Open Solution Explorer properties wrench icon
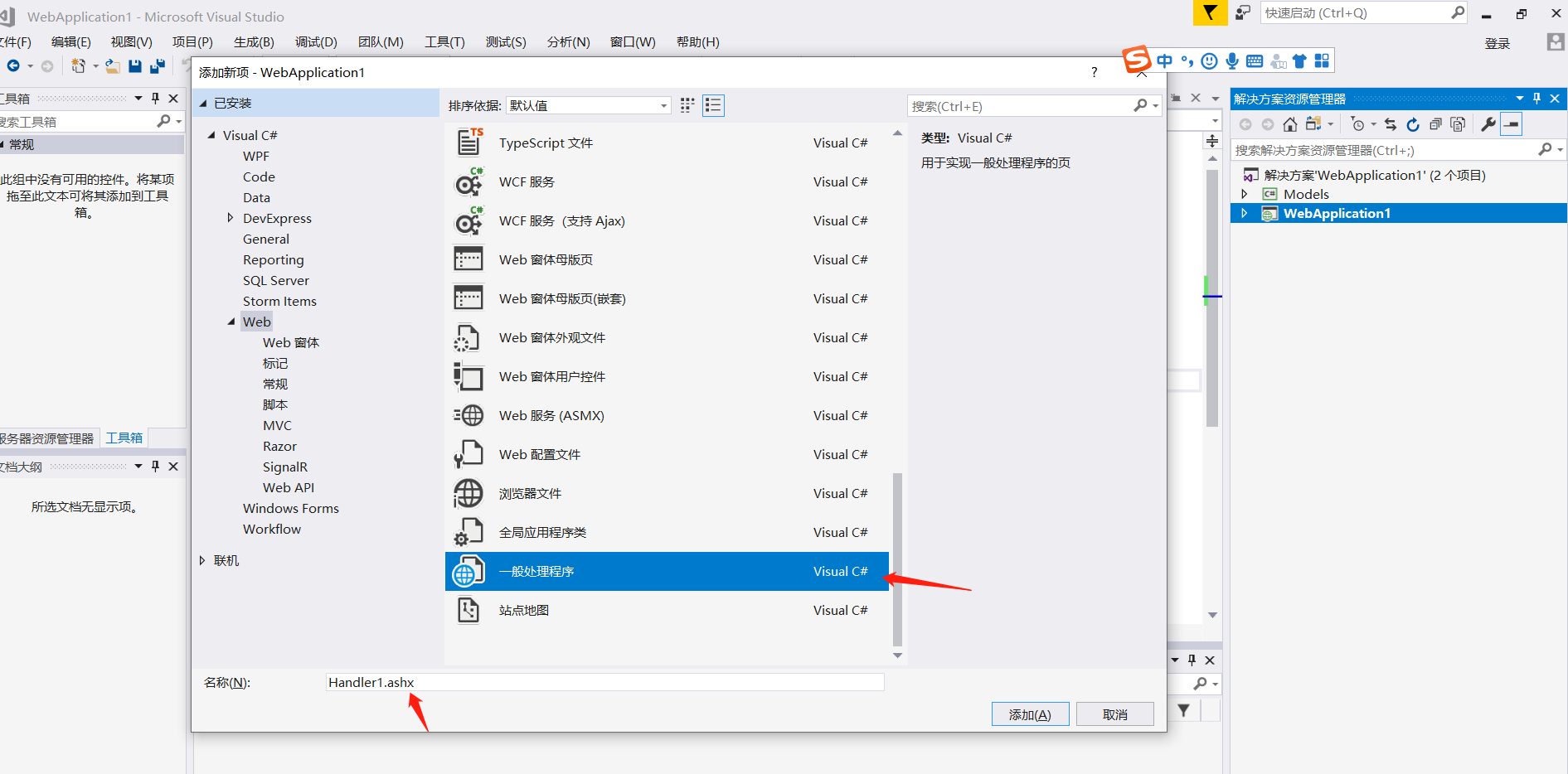This screenshot has width=1568, height=774. coord(1488,124)
